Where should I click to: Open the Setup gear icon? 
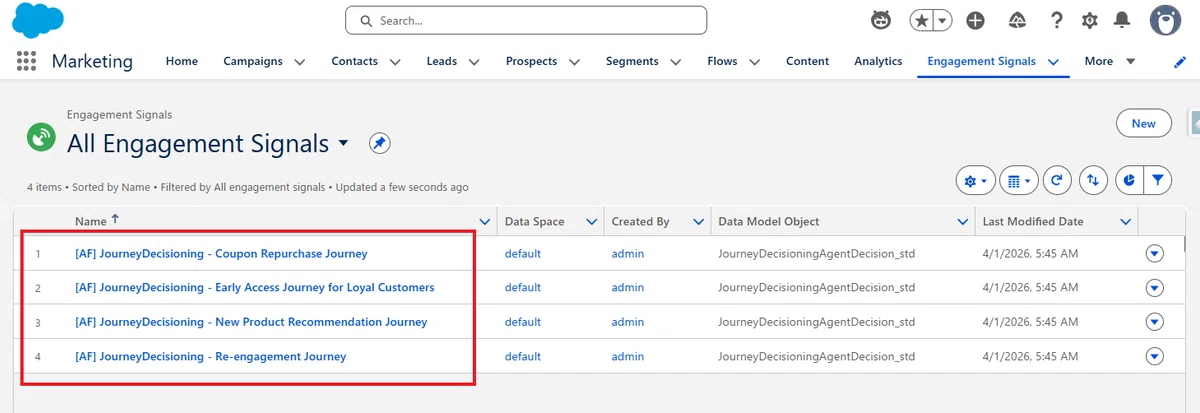click(x=1089, y=20)
